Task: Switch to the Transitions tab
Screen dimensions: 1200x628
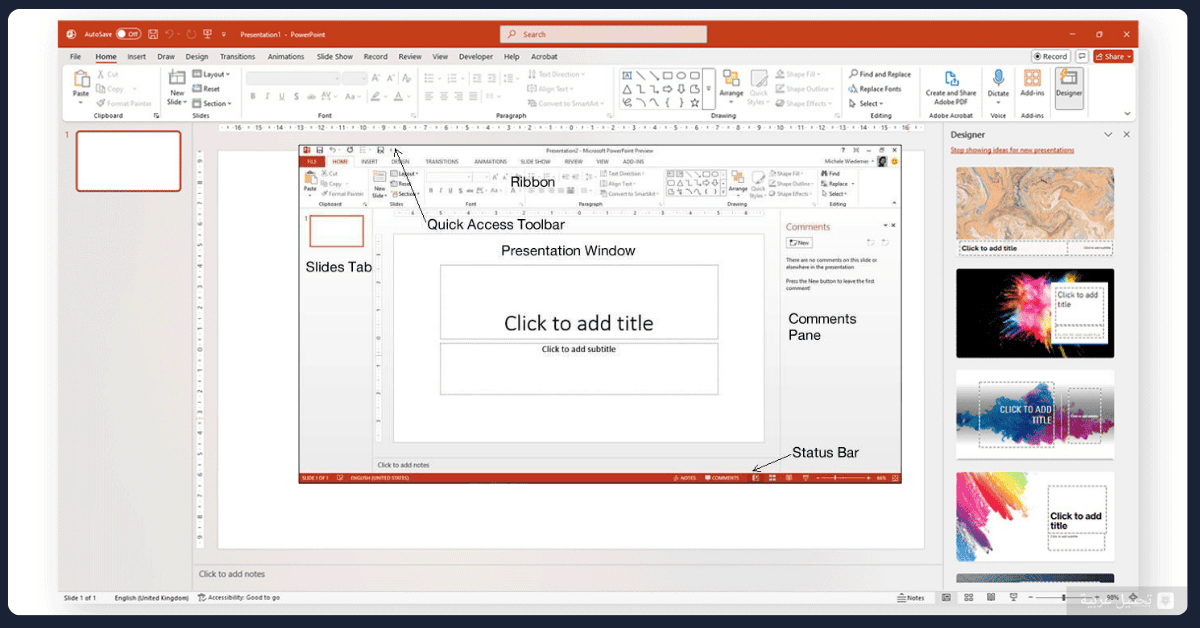Action: (x=238, y=57)
